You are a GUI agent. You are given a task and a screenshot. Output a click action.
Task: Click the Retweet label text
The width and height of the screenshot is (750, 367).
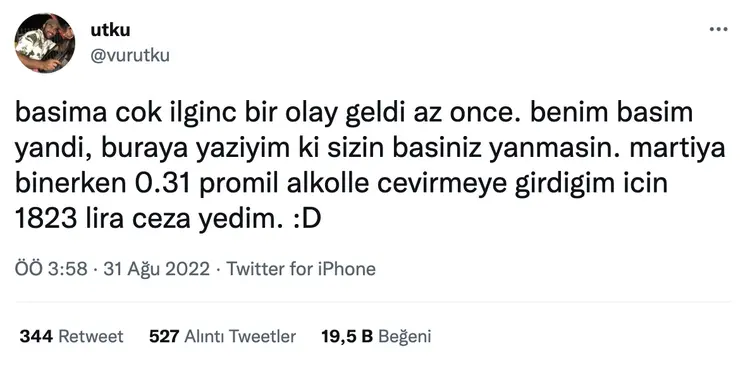pos(91,336)
